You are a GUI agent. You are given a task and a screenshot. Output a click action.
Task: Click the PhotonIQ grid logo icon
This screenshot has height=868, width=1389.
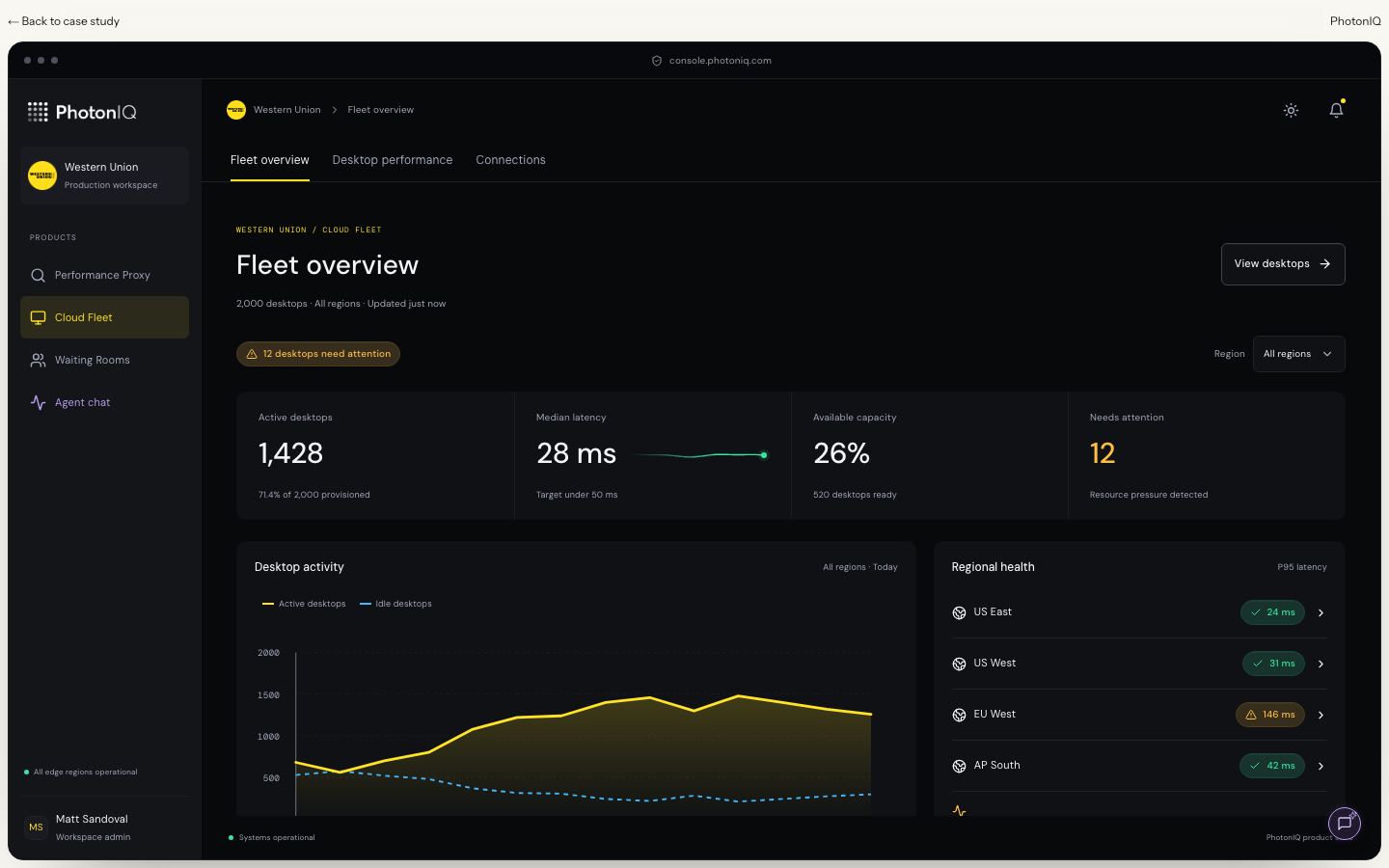(38, 112)
